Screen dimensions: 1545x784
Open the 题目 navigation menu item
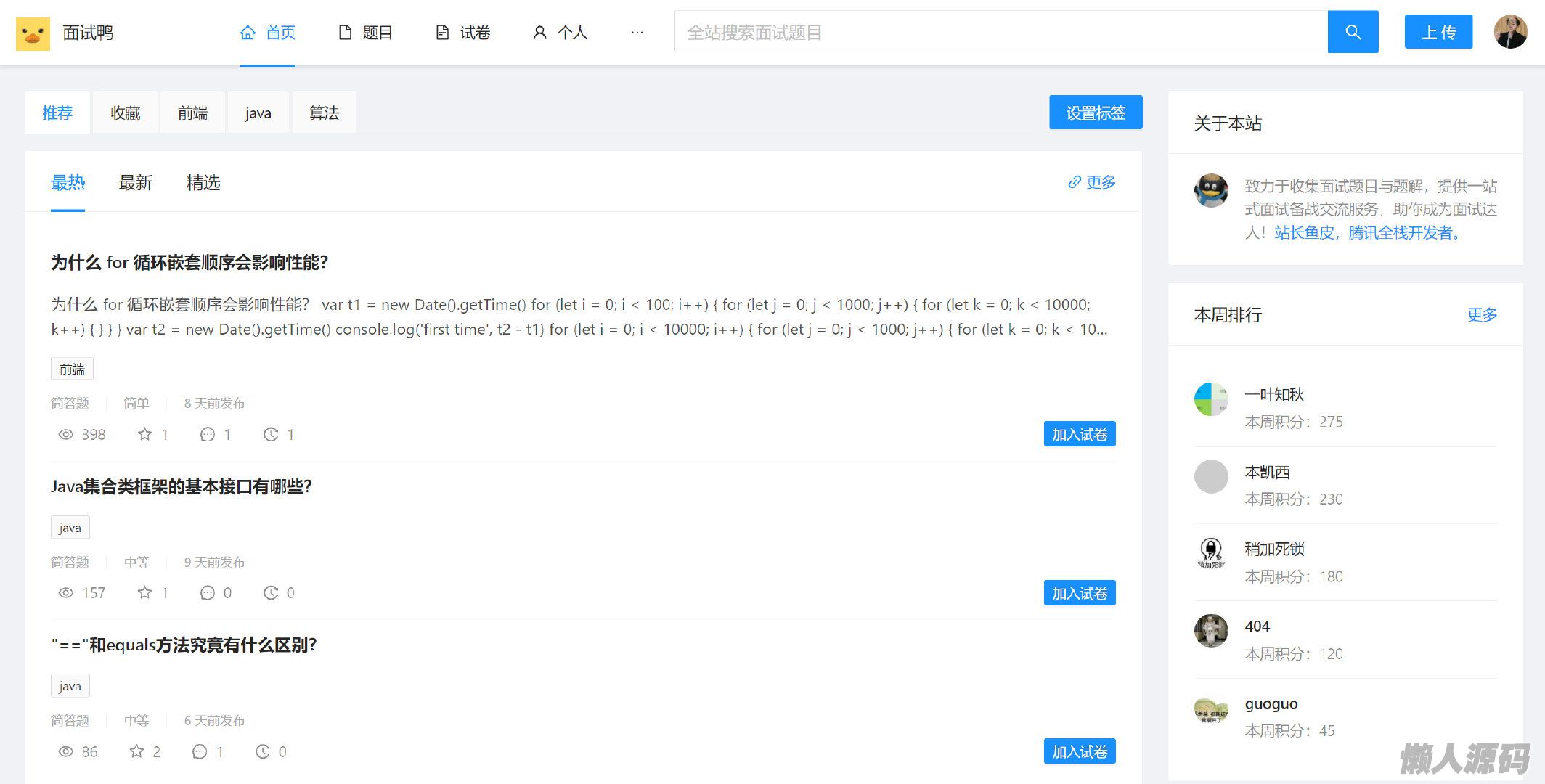click(x=366, y=33)
